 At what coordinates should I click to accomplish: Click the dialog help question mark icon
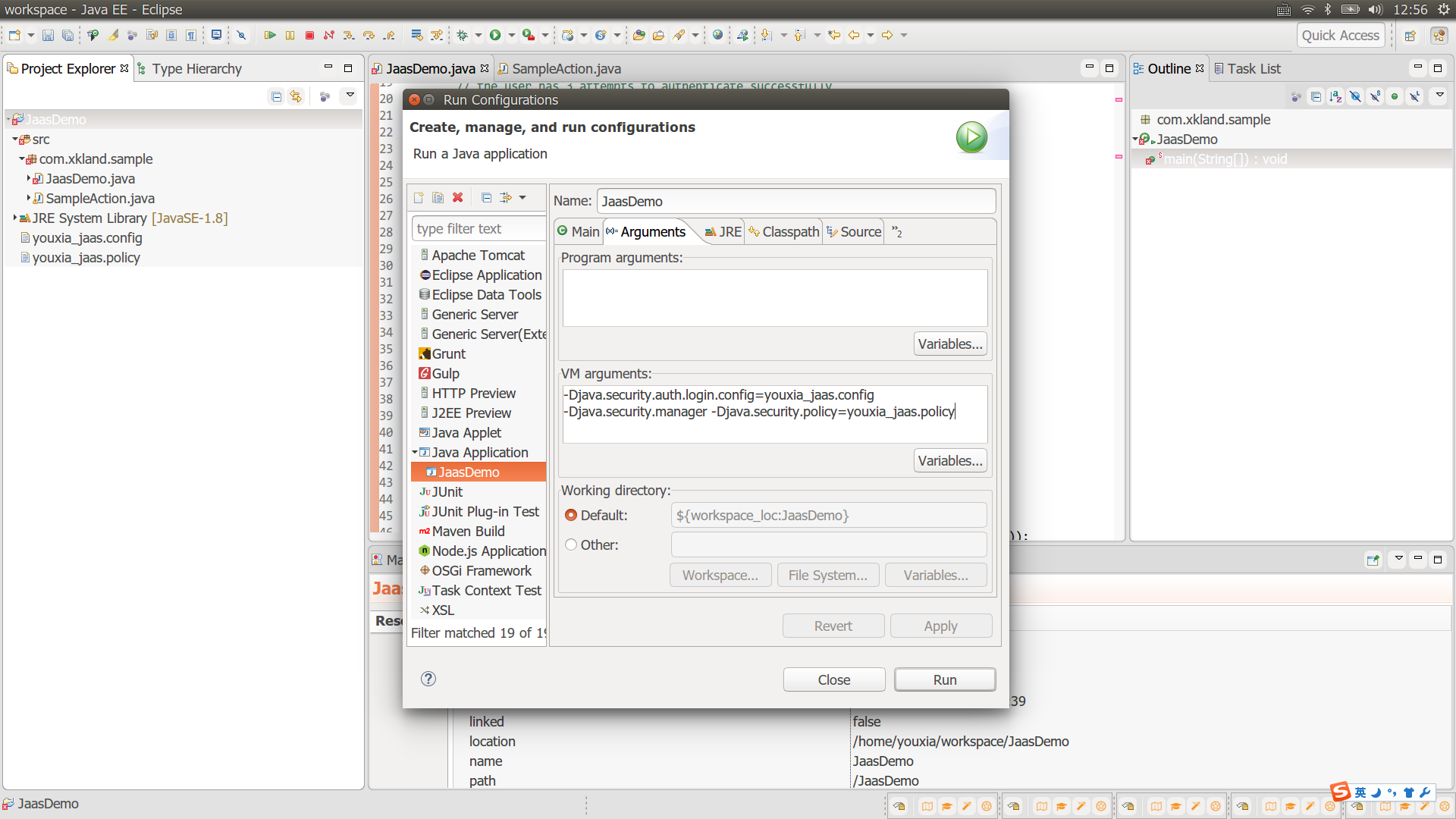coord(428,679)
